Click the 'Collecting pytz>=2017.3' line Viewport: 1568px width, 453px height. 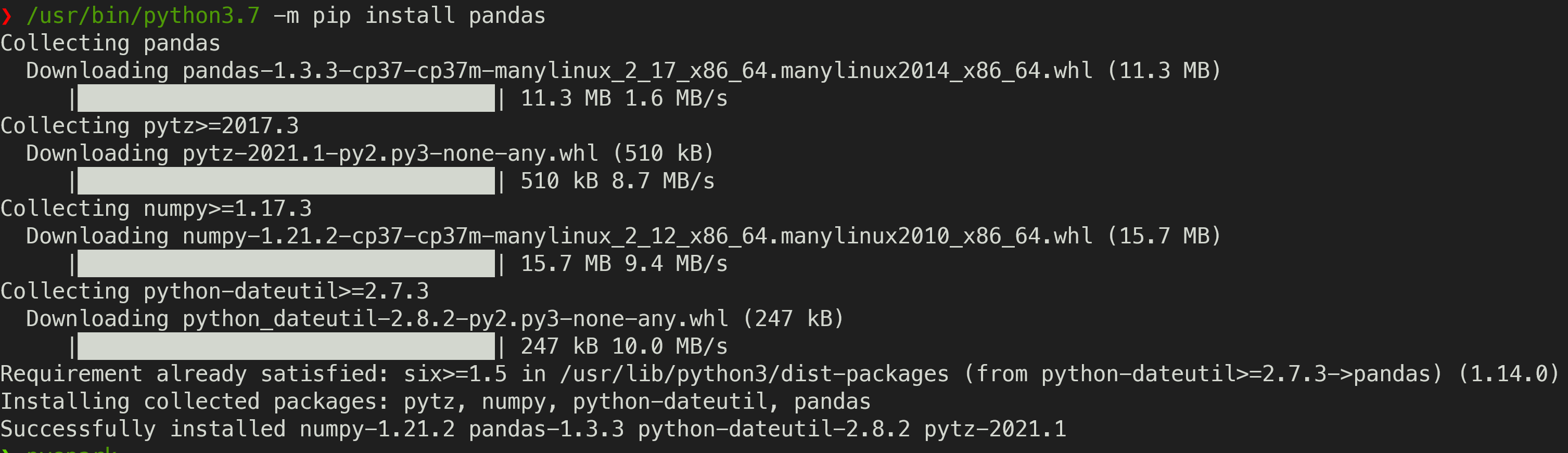pos(150,126)
